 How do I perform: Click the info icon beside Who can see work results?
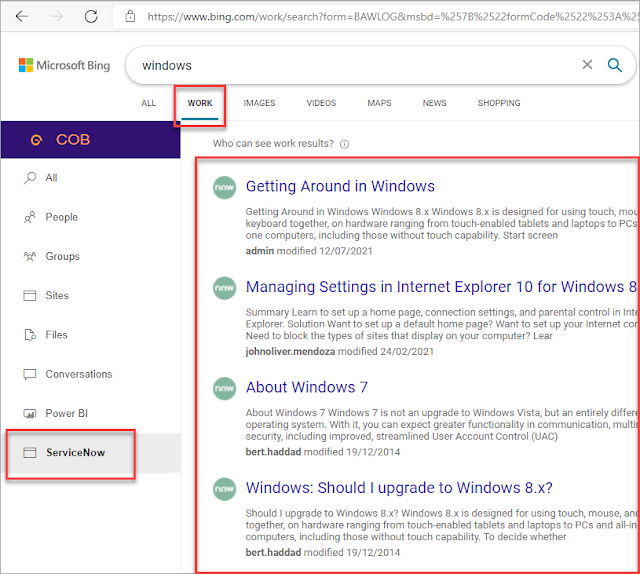pos(344,144)
